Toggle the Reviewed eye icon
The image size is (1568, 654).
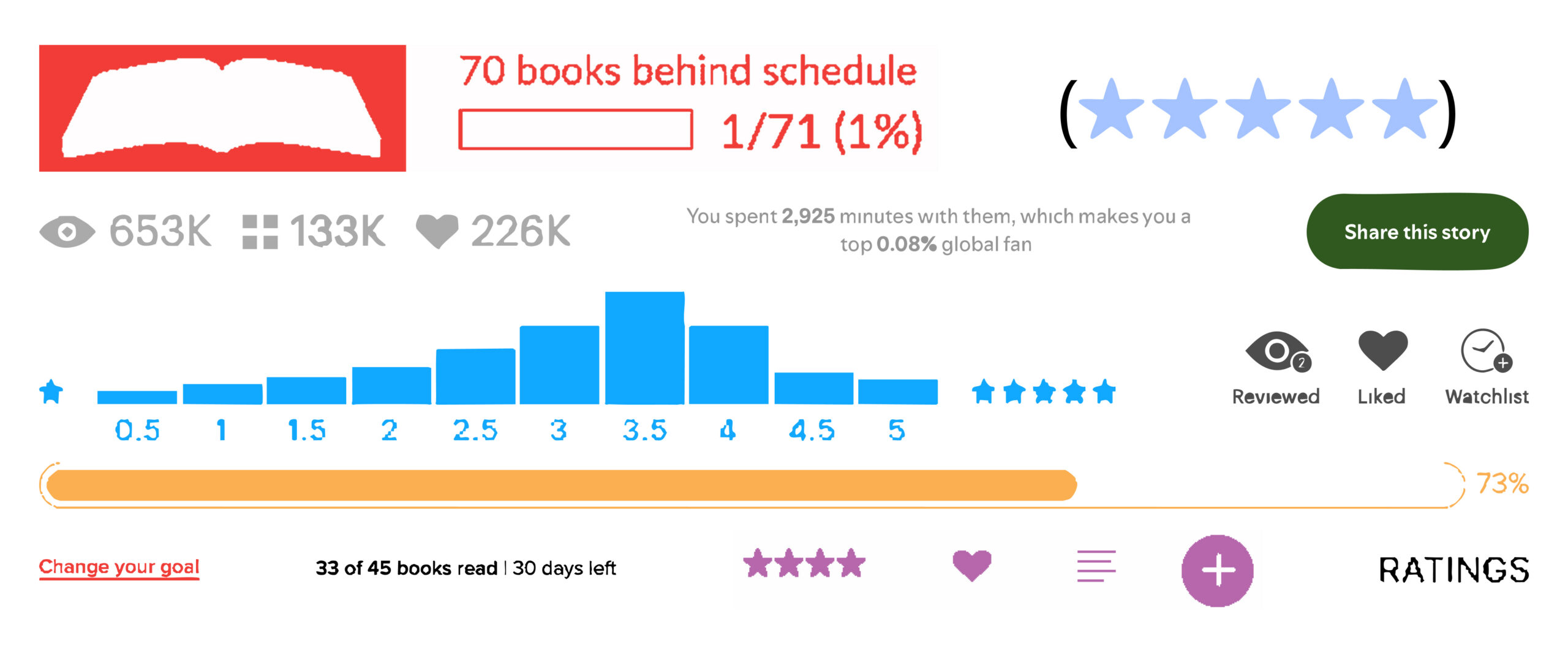[1276, 352]
